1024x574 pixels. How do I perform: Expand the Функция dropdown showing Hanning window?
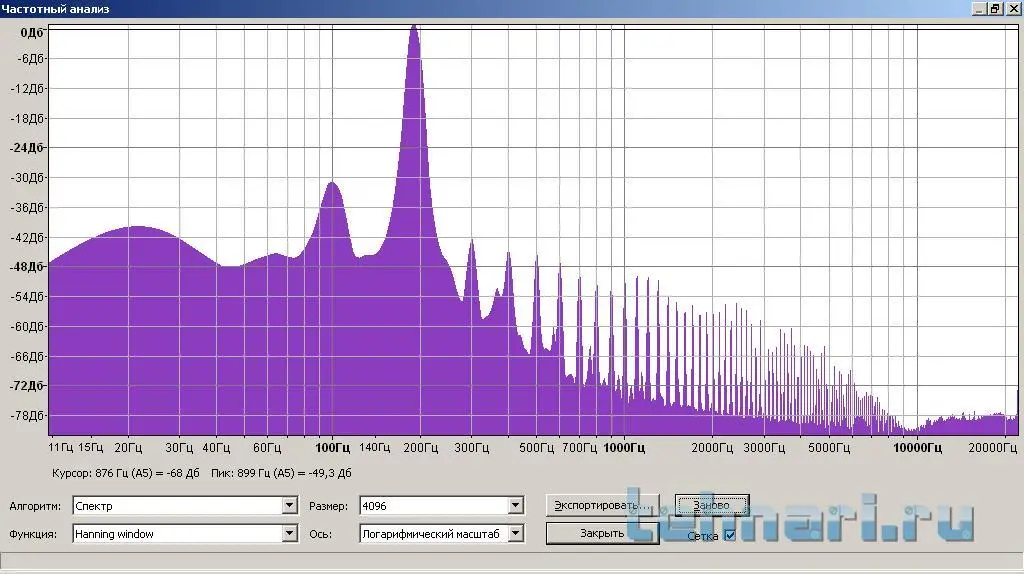coord(289,534)
